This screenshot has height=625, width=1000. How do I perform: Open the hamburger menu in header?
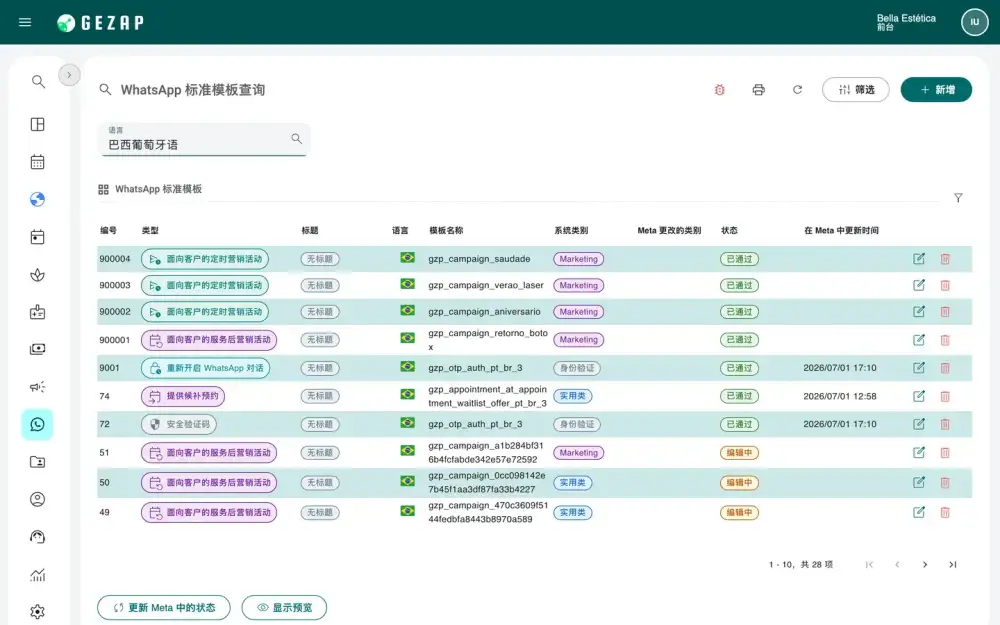pos(25,22)
